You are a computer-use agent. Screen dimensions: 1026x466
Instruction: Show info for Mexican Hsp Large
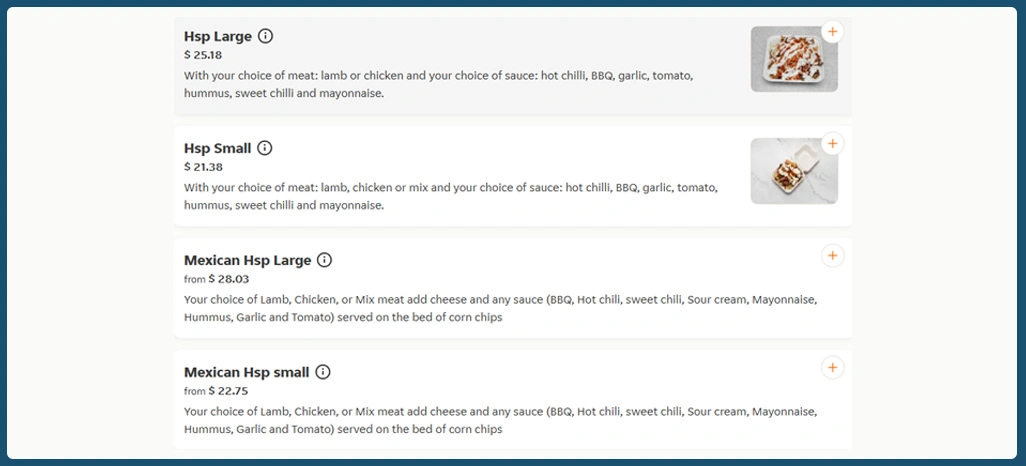(x=324, y=260)
